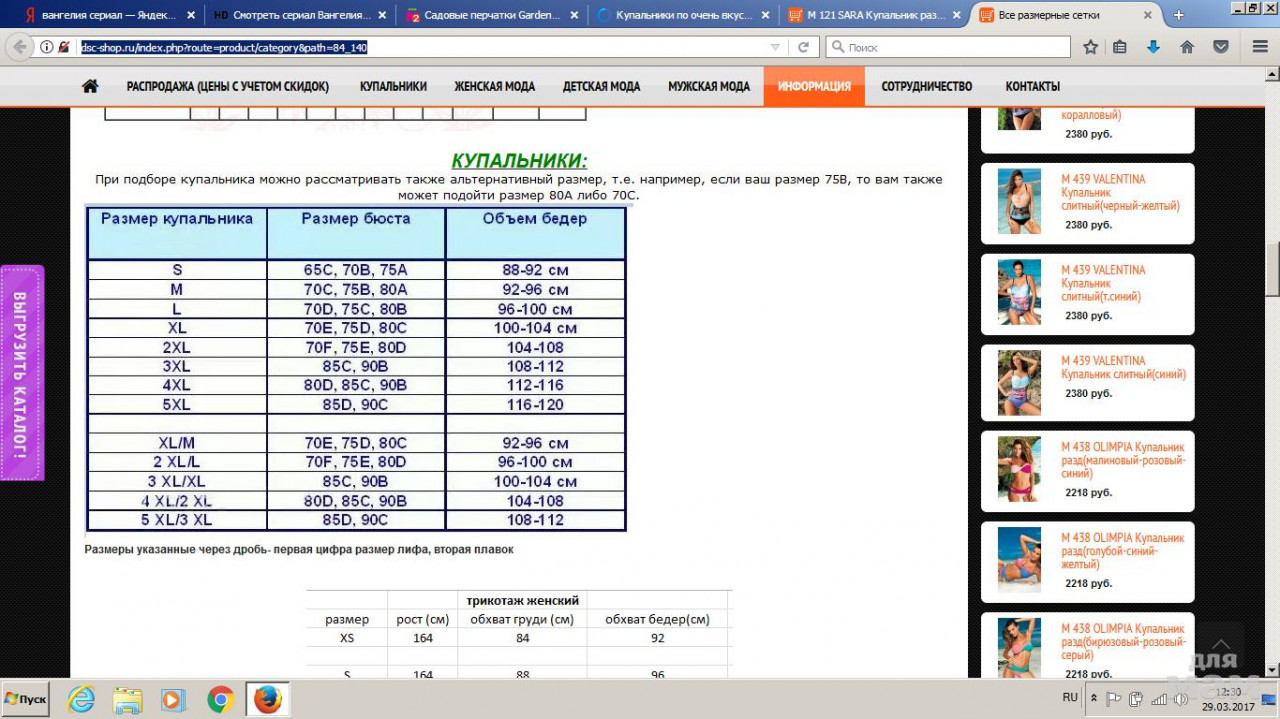Click the site home icon in navigation bar
Image resolution: width=1280 pixels, height=719 pixels.
[x=90, y=87]
